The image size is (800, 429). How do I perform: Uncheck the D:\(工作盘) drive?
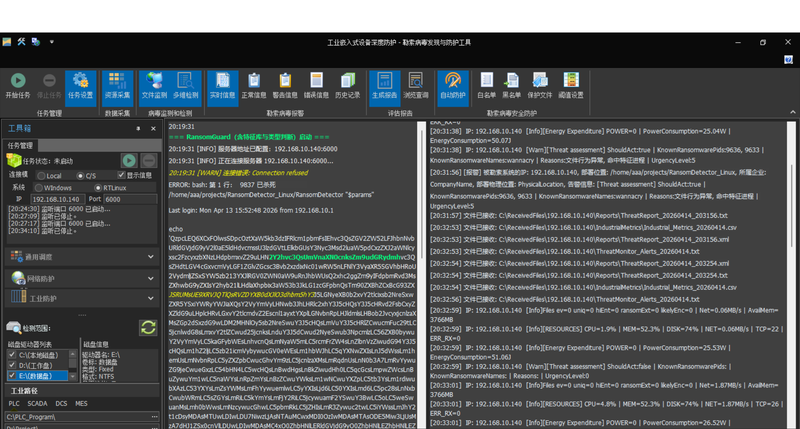tap(12, 365)
